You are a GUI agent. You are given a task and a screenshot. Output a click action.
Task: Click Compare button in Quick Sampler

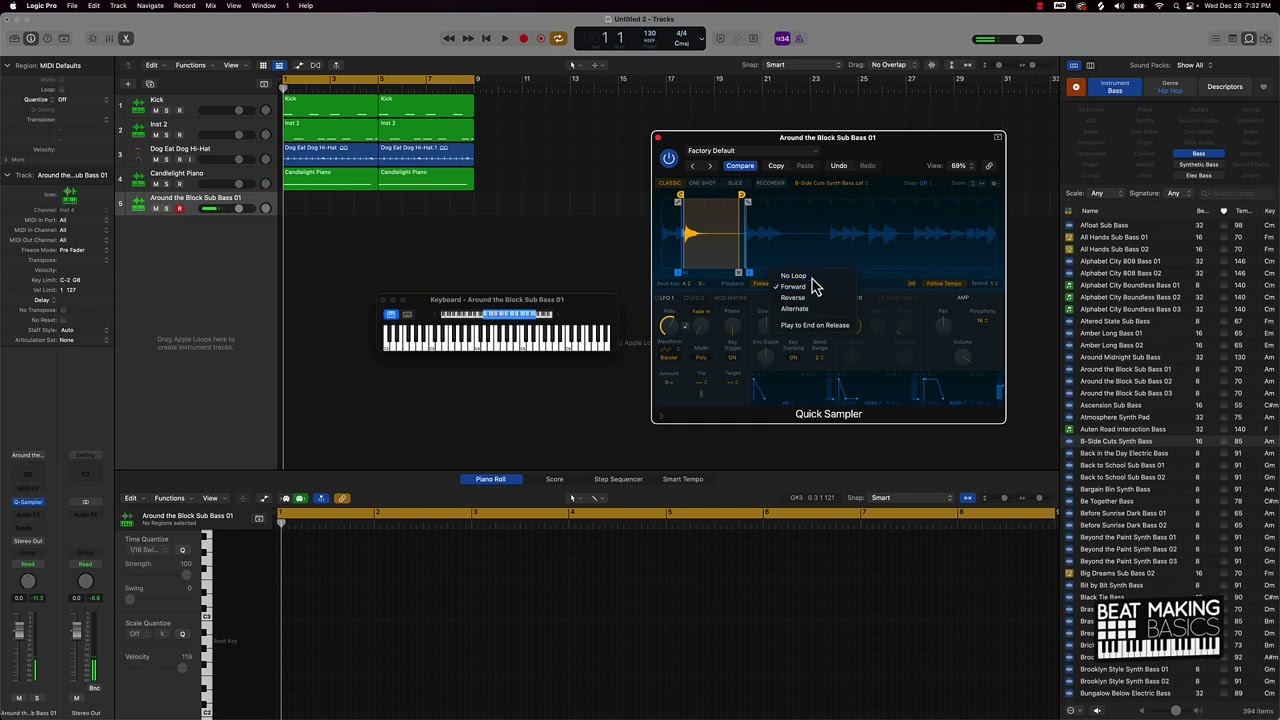click(740, 166)
